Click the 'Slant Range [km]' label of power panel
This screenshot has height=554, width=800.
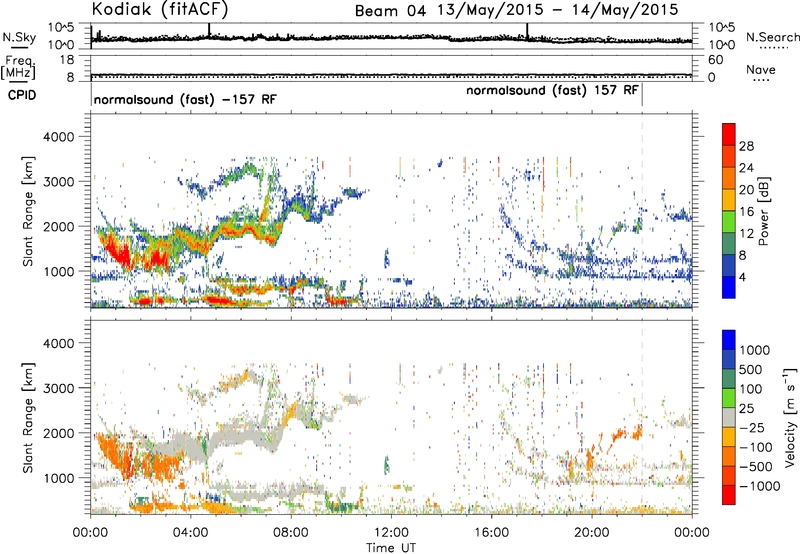point(28,211)
